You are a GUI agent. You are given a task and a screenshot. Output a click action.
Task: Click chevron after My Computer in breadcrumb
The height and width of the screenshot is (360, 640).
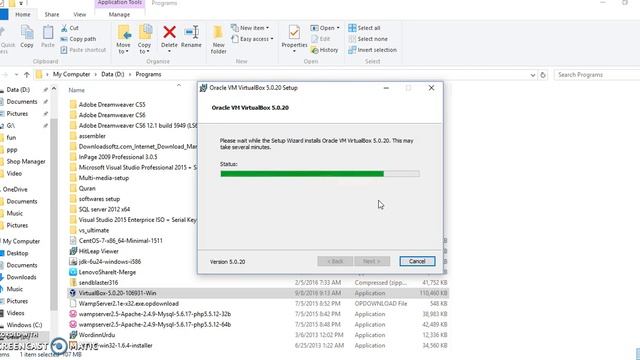click(96, 75)
